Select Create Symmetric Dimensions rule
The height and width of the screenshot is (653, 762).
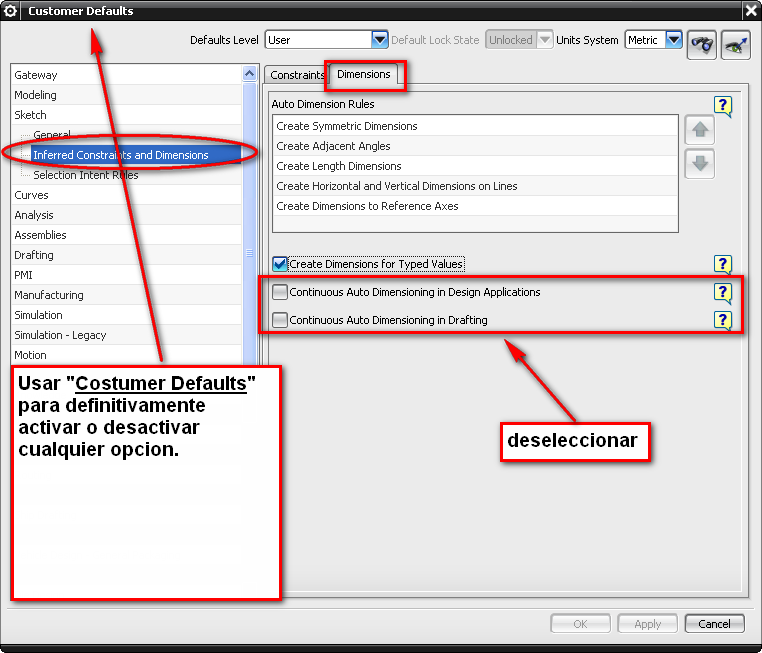click(347, 126)
